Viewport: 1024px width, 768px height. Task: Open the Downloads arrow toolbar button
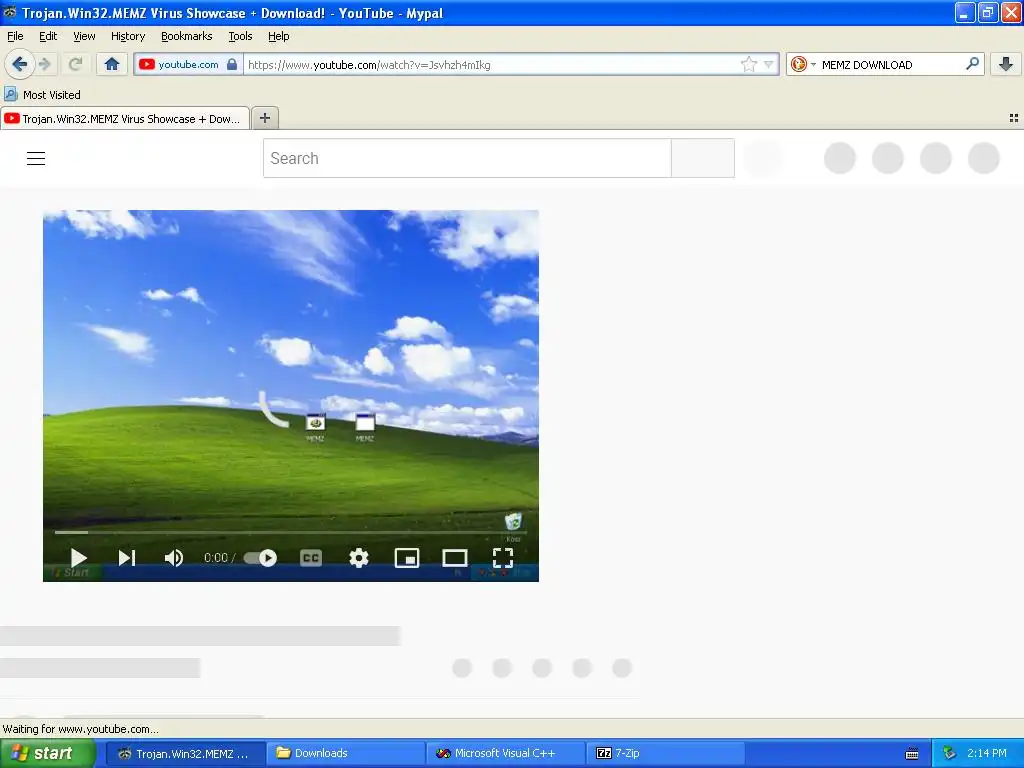[x=1005, y=64]
